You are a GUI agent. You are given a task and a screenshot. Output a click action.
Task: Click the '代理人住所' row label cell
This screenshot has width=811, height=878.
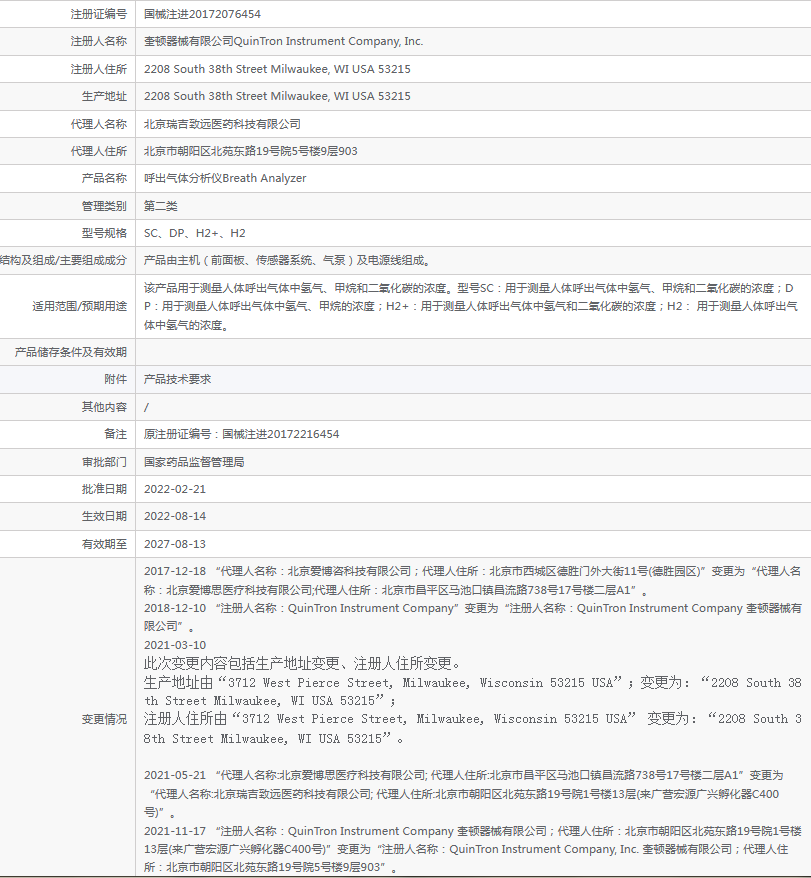pyautogui.click(x=99, y=151)
